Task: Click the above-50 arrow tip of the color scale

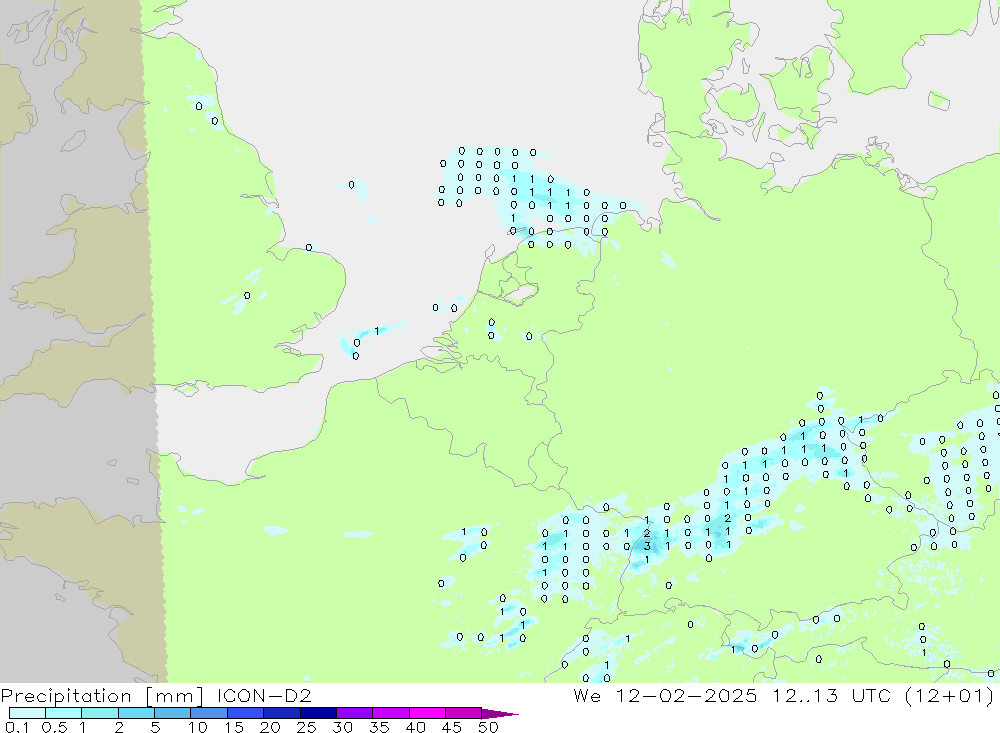Action: 499,714
